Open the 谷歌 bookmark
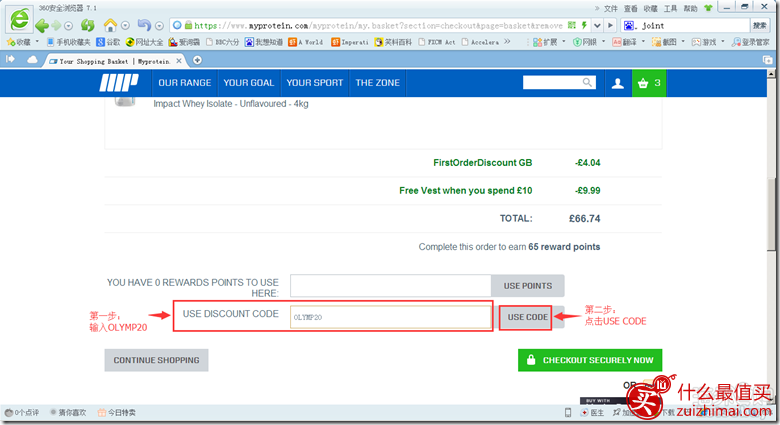This screenshot has height=425, width=780. click(x=108, y=42)
